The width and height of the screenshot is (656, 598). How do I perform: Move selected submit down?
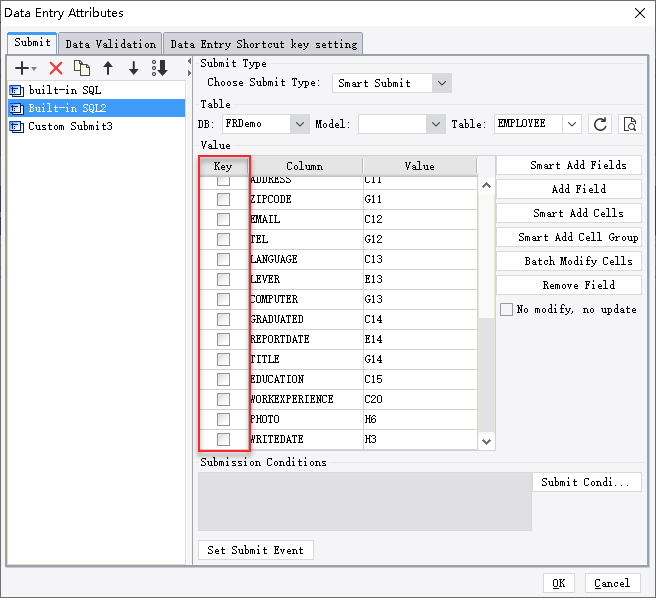coord(133,68)
